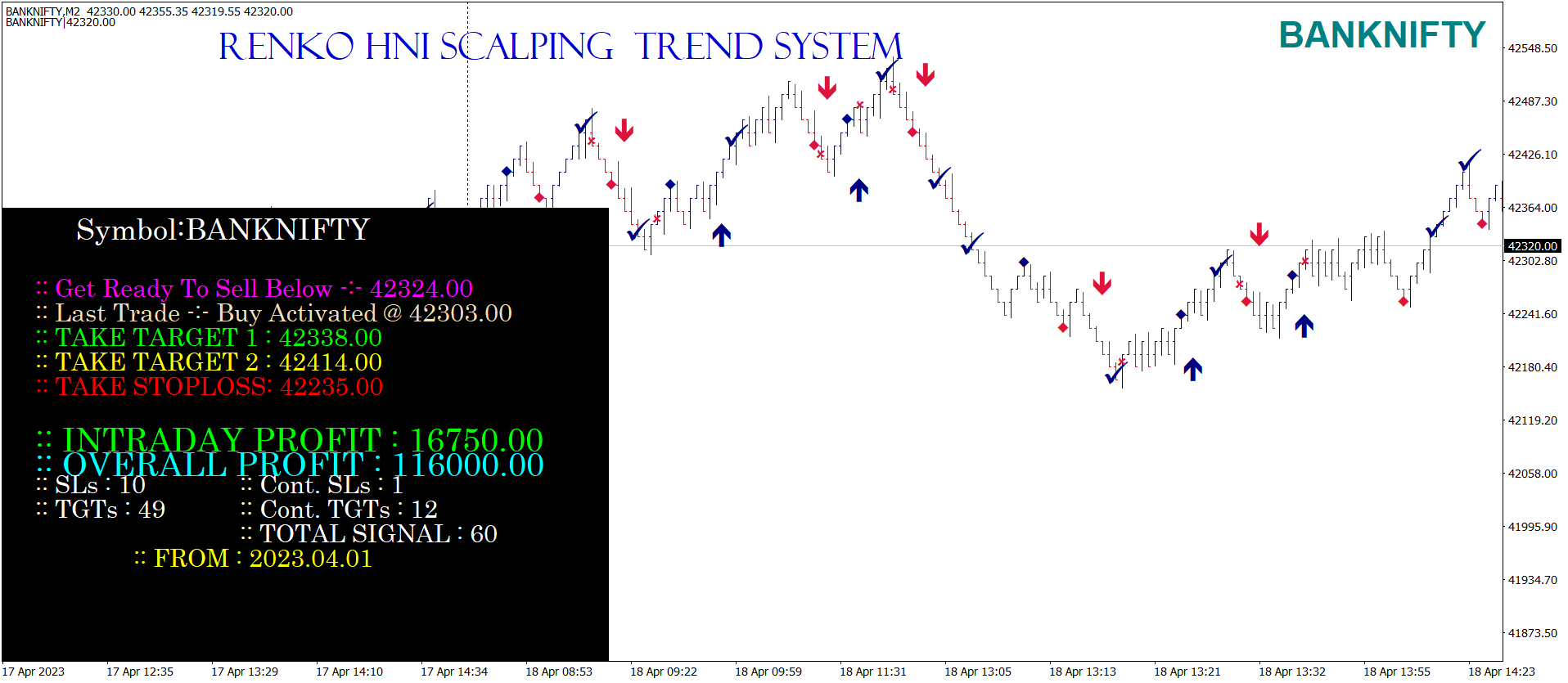The width and height of the screenshot is (1568, 683).
Task: Click the 41995.90 price axis label
Action: click(x=1532, y=527)
